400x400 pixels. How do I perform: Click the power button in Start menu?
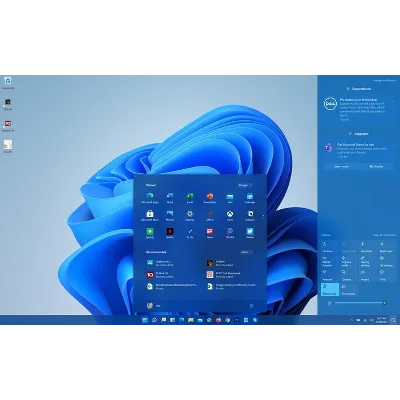coord(252,306)
